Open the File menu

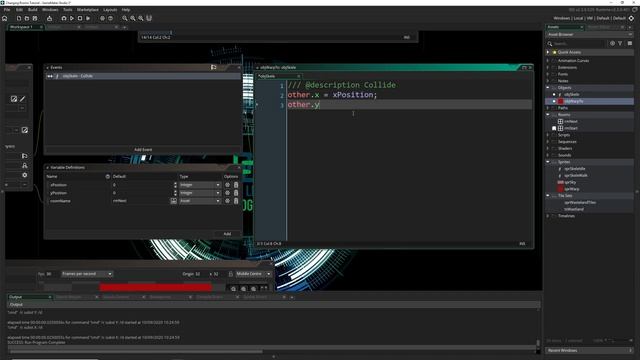[7, 9]
